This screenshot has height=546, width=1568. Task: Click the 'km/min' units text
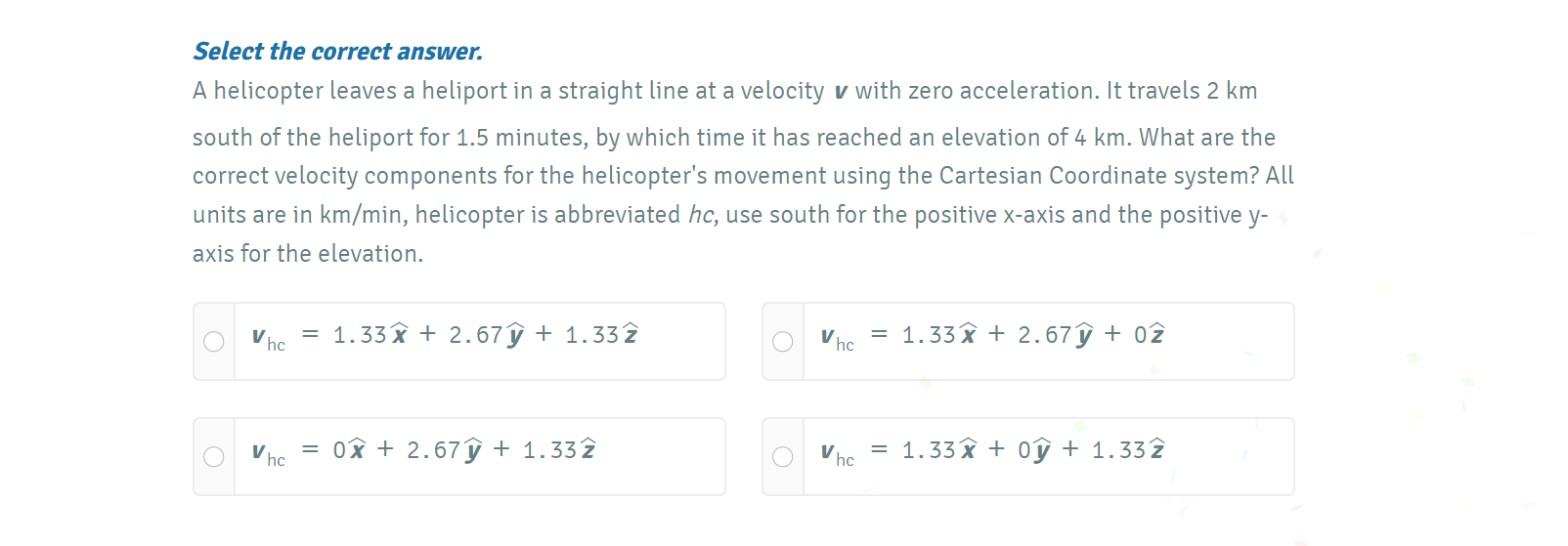tap(361, 215)
